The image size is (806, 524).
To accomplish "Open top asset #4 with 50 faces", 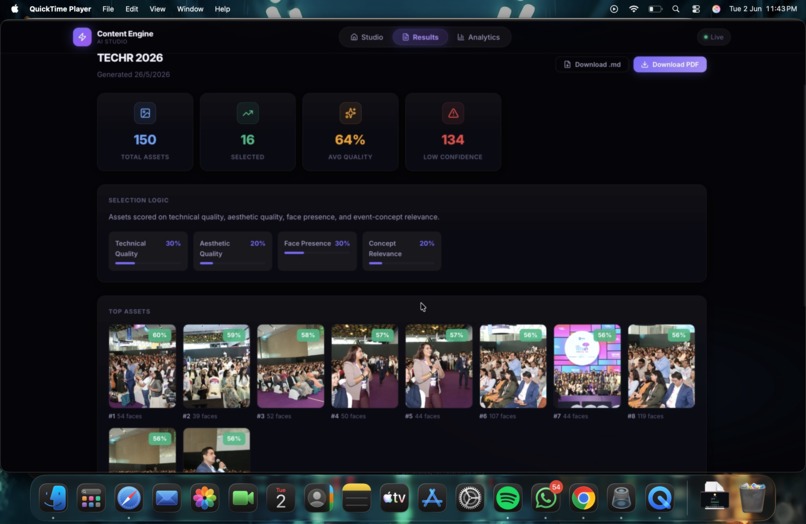I will 364,366.
